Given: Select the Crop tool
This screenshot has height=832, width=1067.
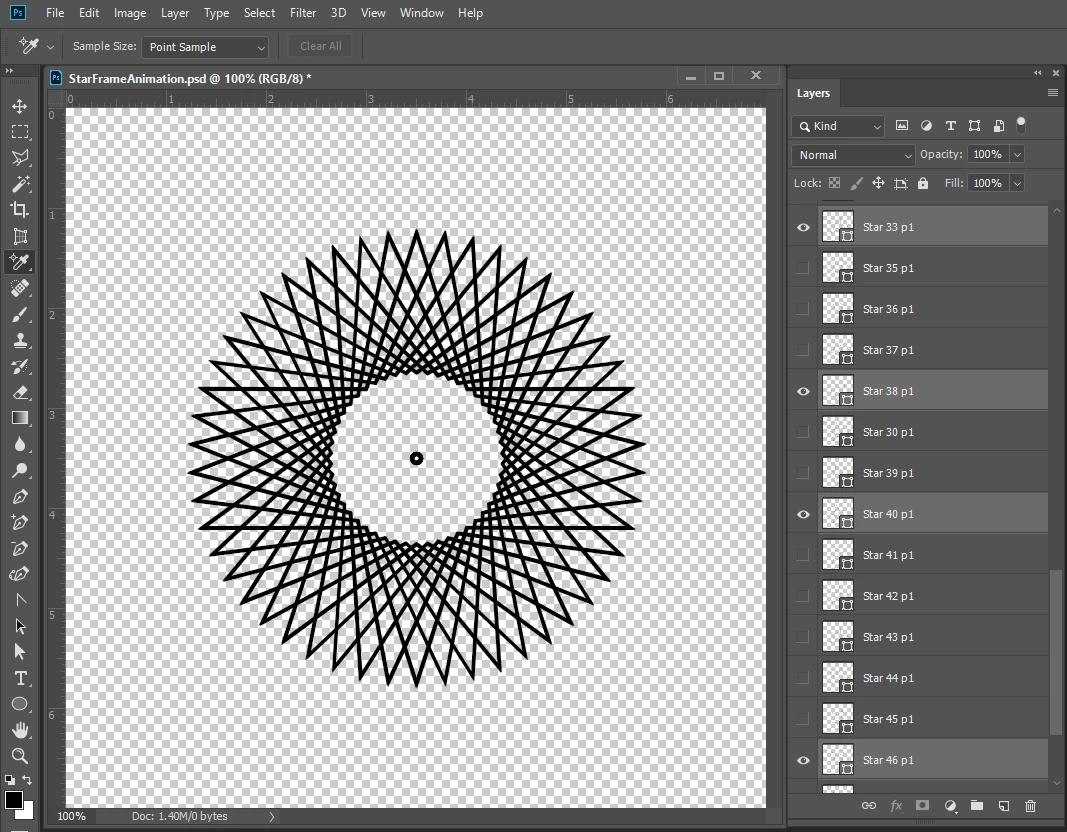Looking at the screenshot, I should coord(20,210).
